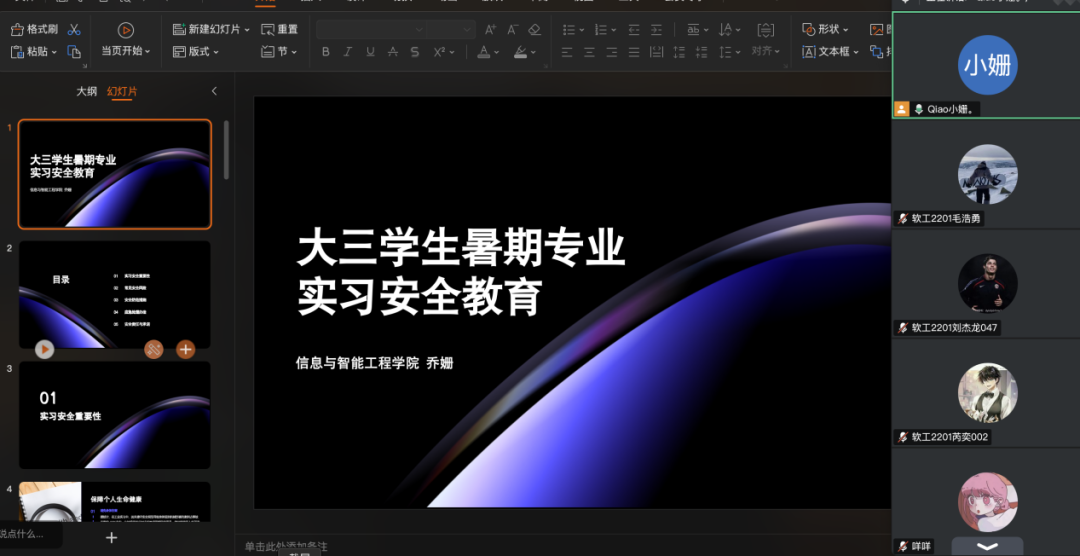Open the 新建幻灯片 dropdown arrow
1080x556 pixels.
(x=247, y=30)
